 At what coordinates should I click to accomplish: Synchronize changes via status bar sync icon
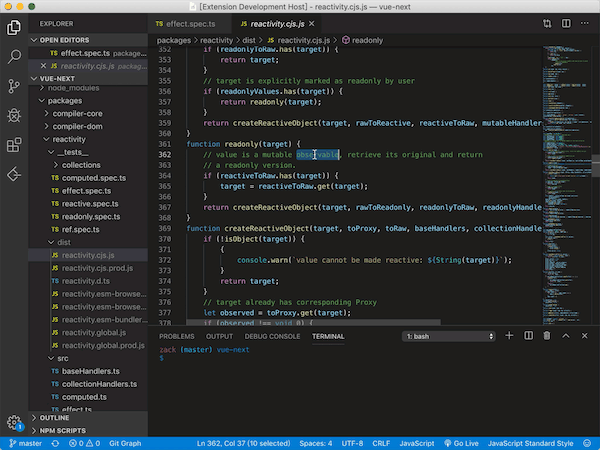[x=55, y=443]
